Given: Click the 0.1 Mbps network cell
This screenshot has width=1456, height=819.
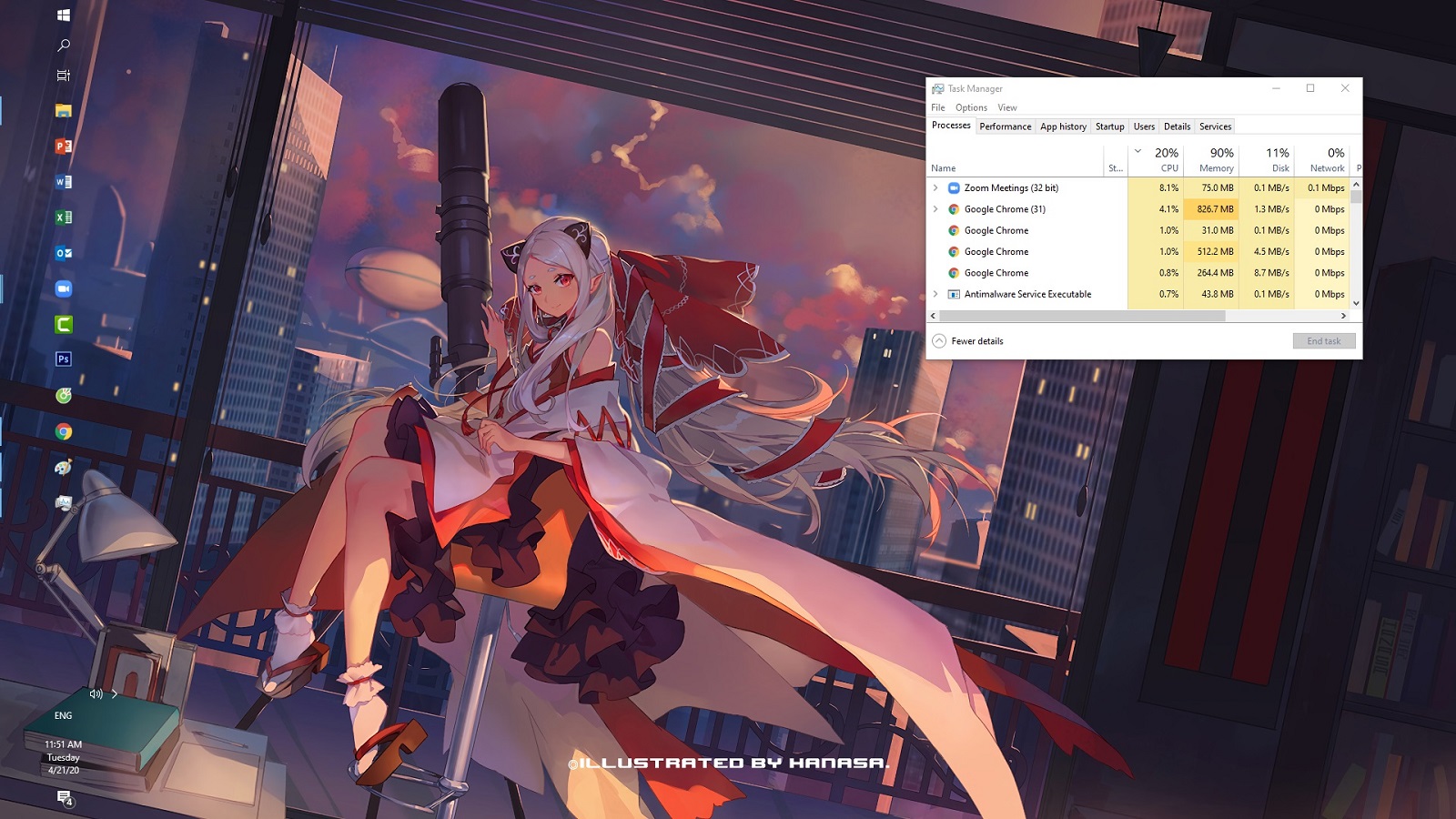Looking at the screenshot, I should tap(1322, 188).
